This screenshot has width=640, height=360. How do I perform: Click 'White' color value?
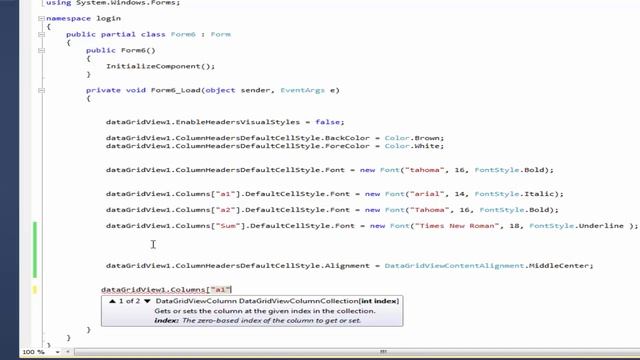[427, 146]
